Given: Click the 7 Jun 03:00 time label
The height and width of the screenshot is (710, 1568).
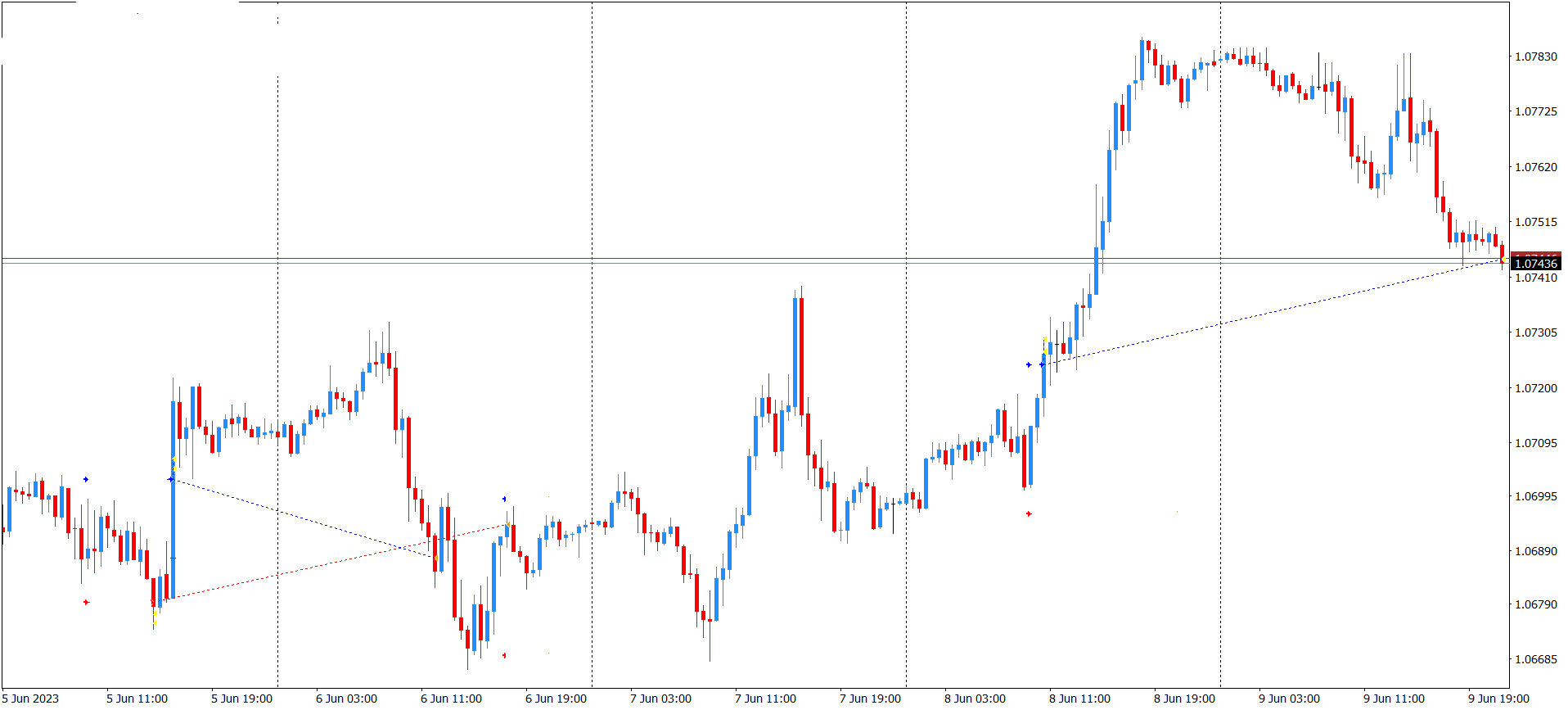Looking at the screenshot, I should [660, 699].
